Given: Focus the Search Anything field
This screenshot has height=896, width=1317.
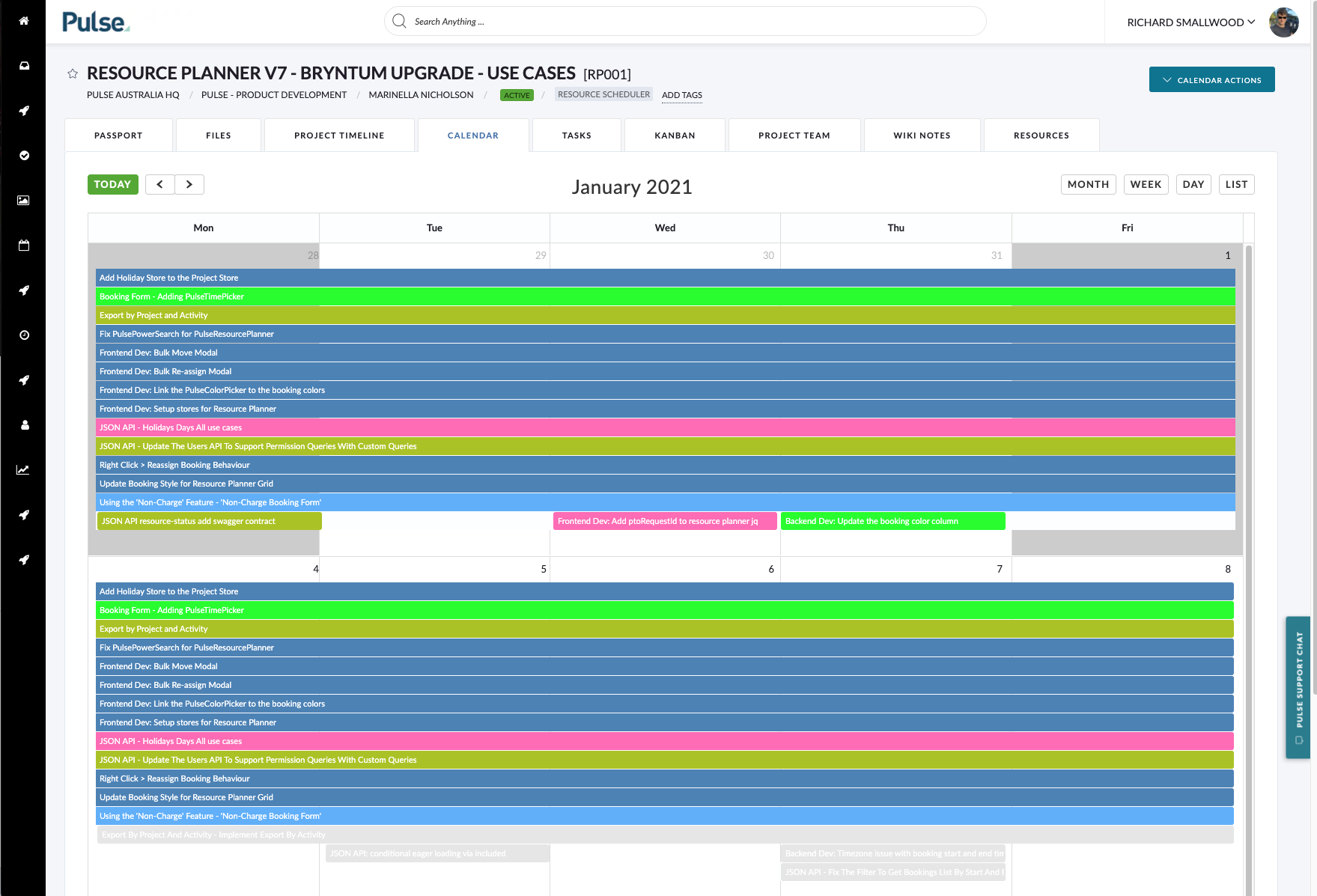Looking at the screenshot, I should click(x=685, y=21).
